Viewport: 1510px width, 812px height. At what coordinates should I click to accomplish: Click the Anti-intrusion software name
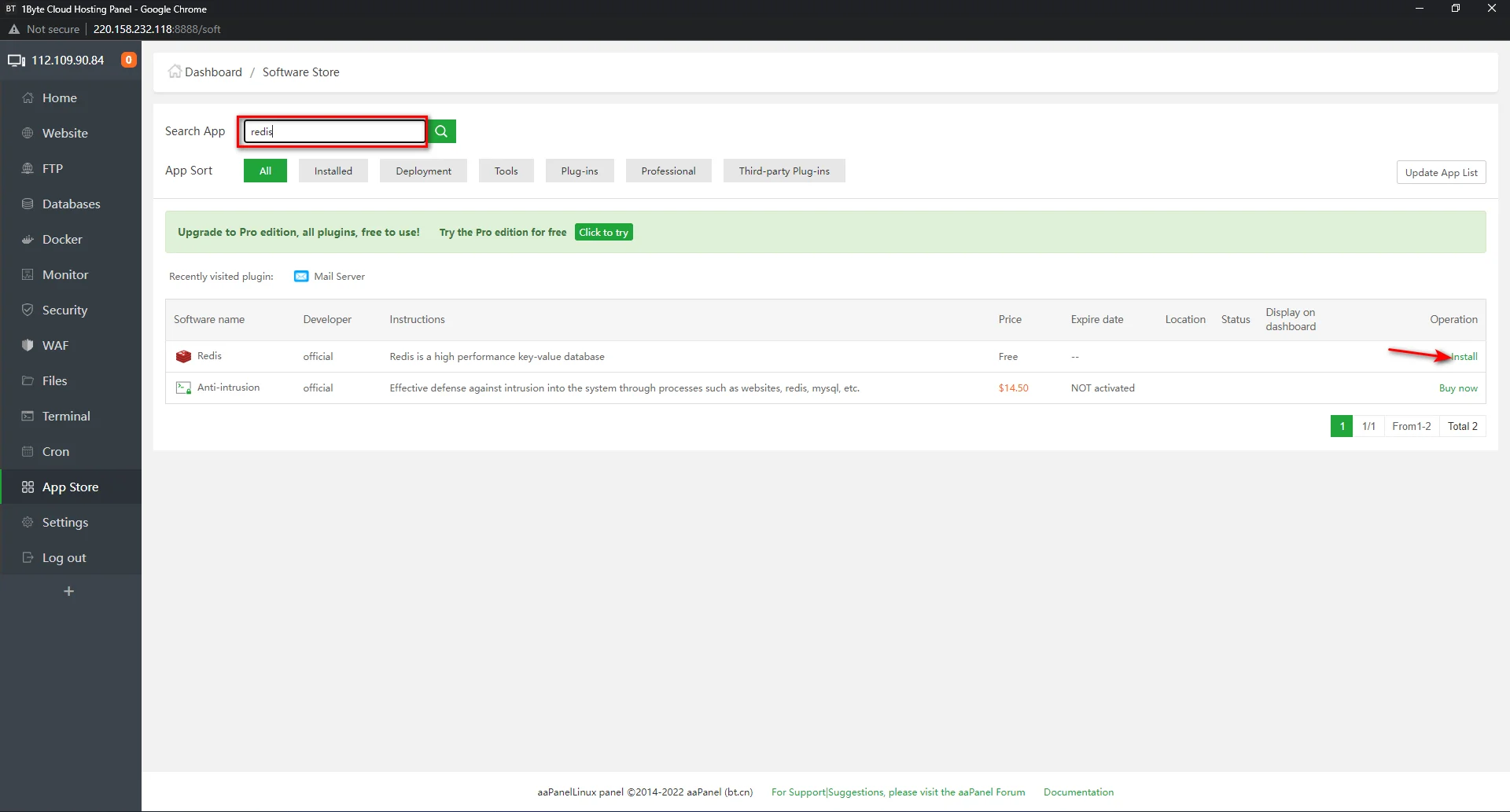(228, 388)
